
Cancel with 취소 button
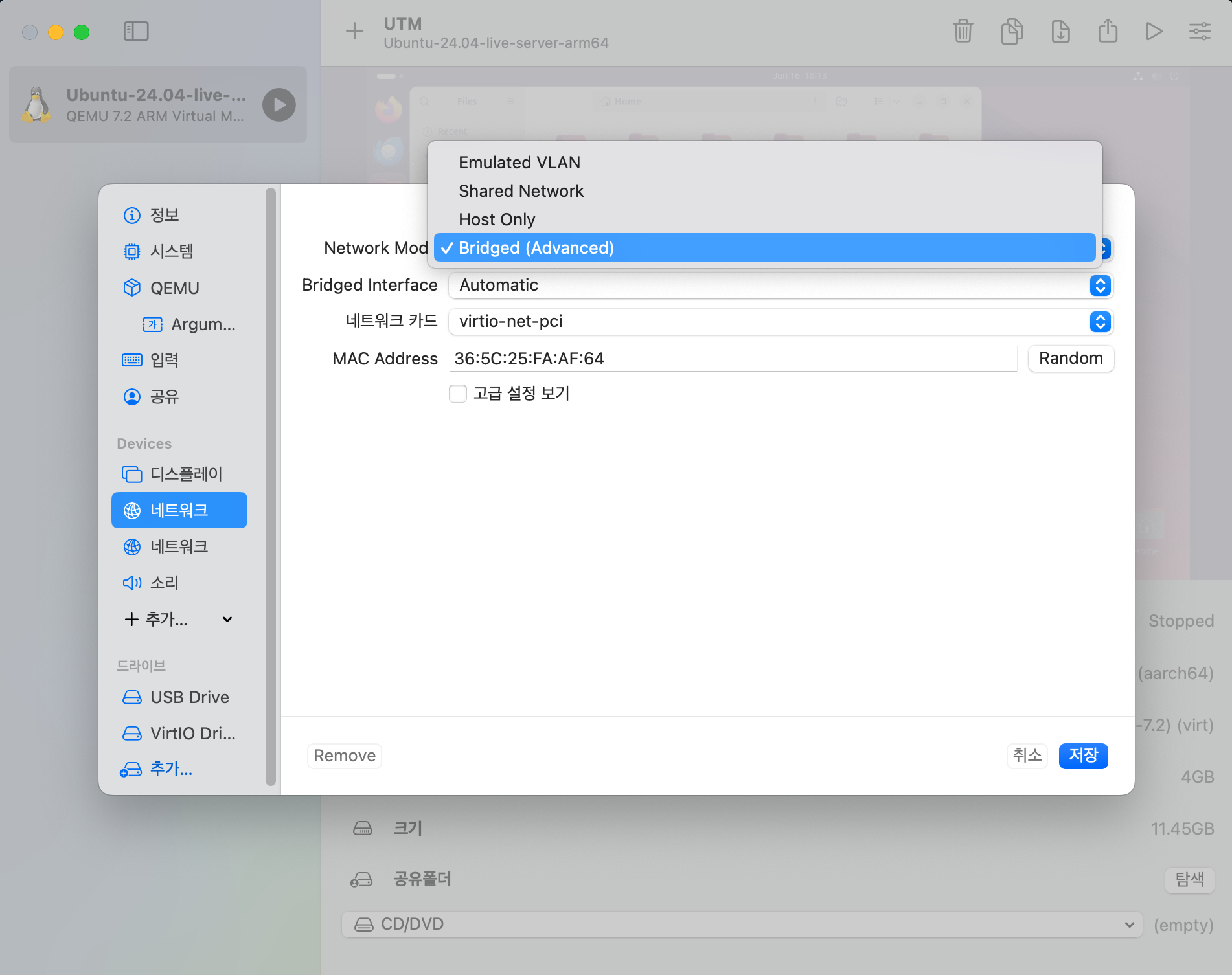1027,756
